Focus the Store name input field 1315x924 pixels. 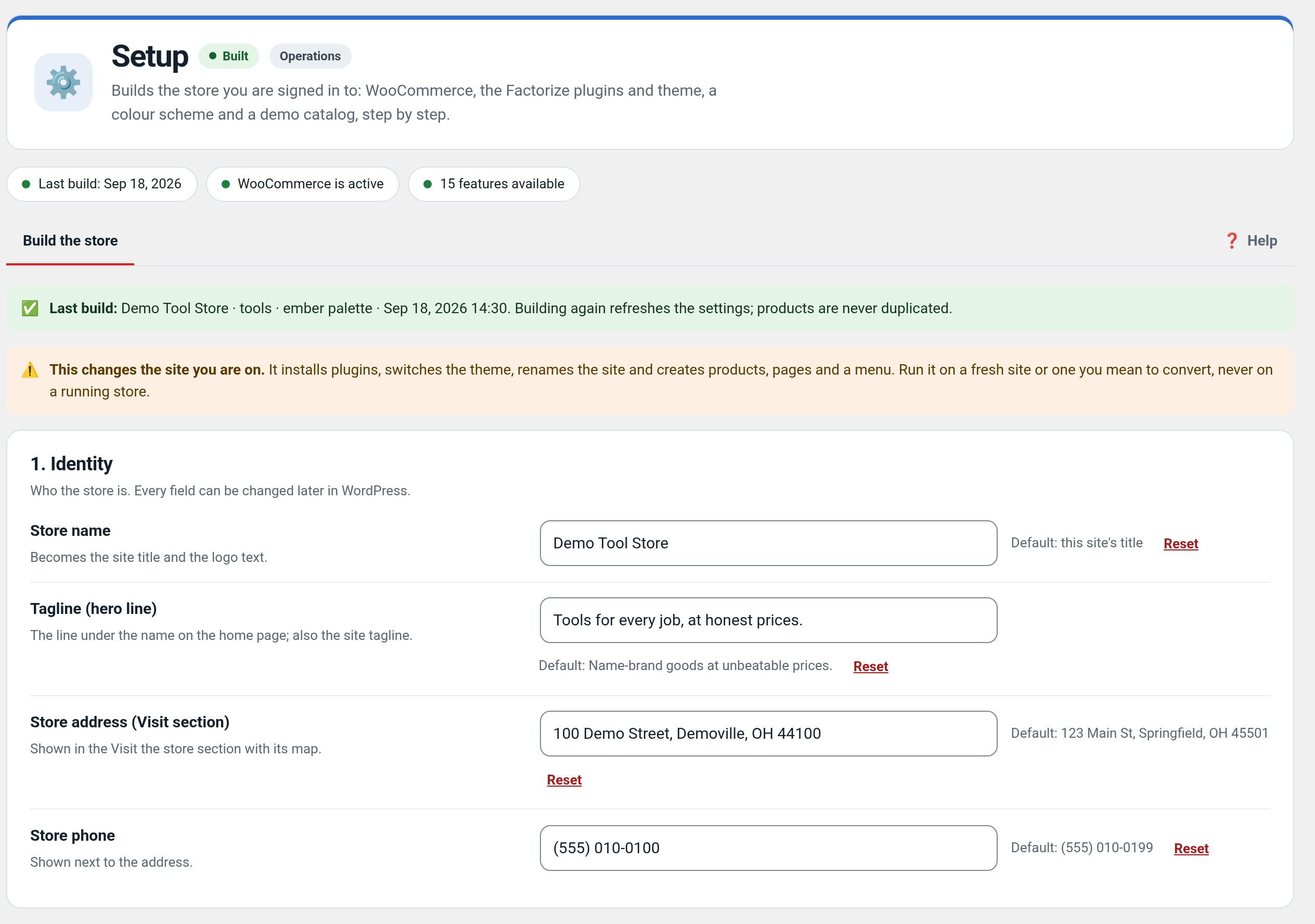[768, 543]
